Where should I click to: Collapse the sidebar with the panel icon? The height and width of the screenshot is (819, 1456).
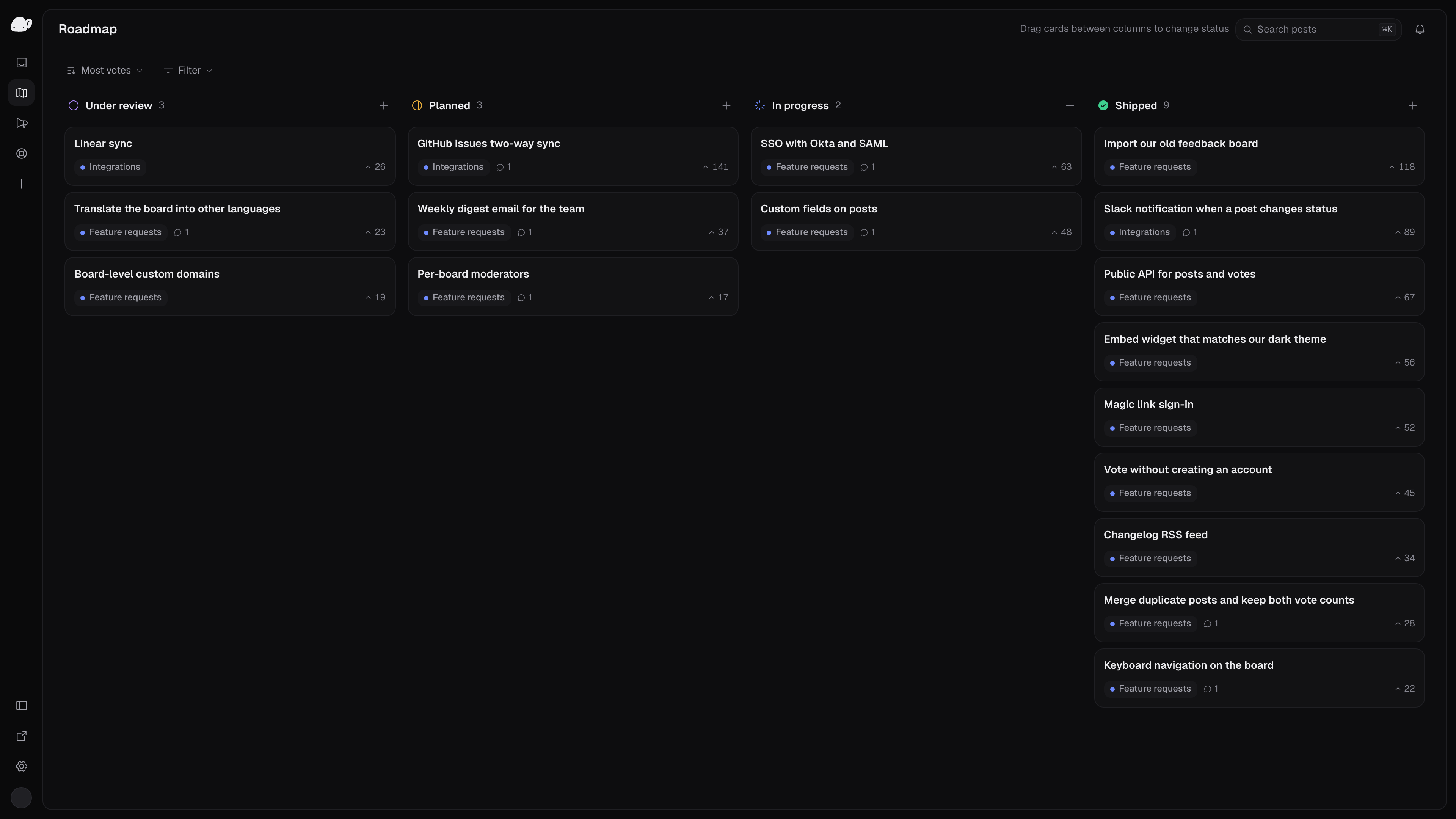coord(22,705)
